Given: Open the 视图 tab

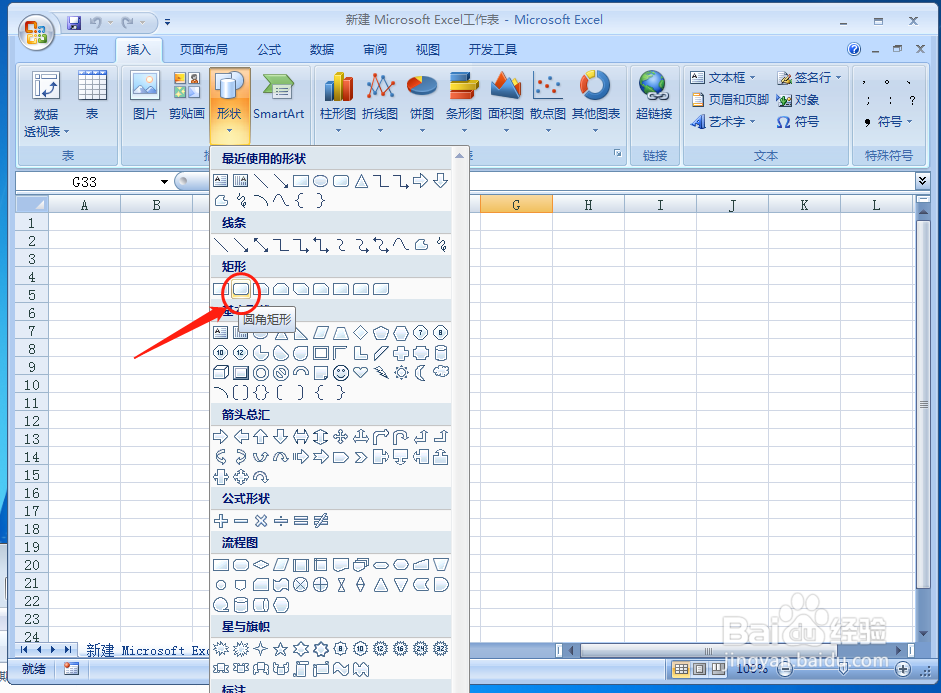Looking at the screenshot, I should pyautogui.click(x=428, y=50).
